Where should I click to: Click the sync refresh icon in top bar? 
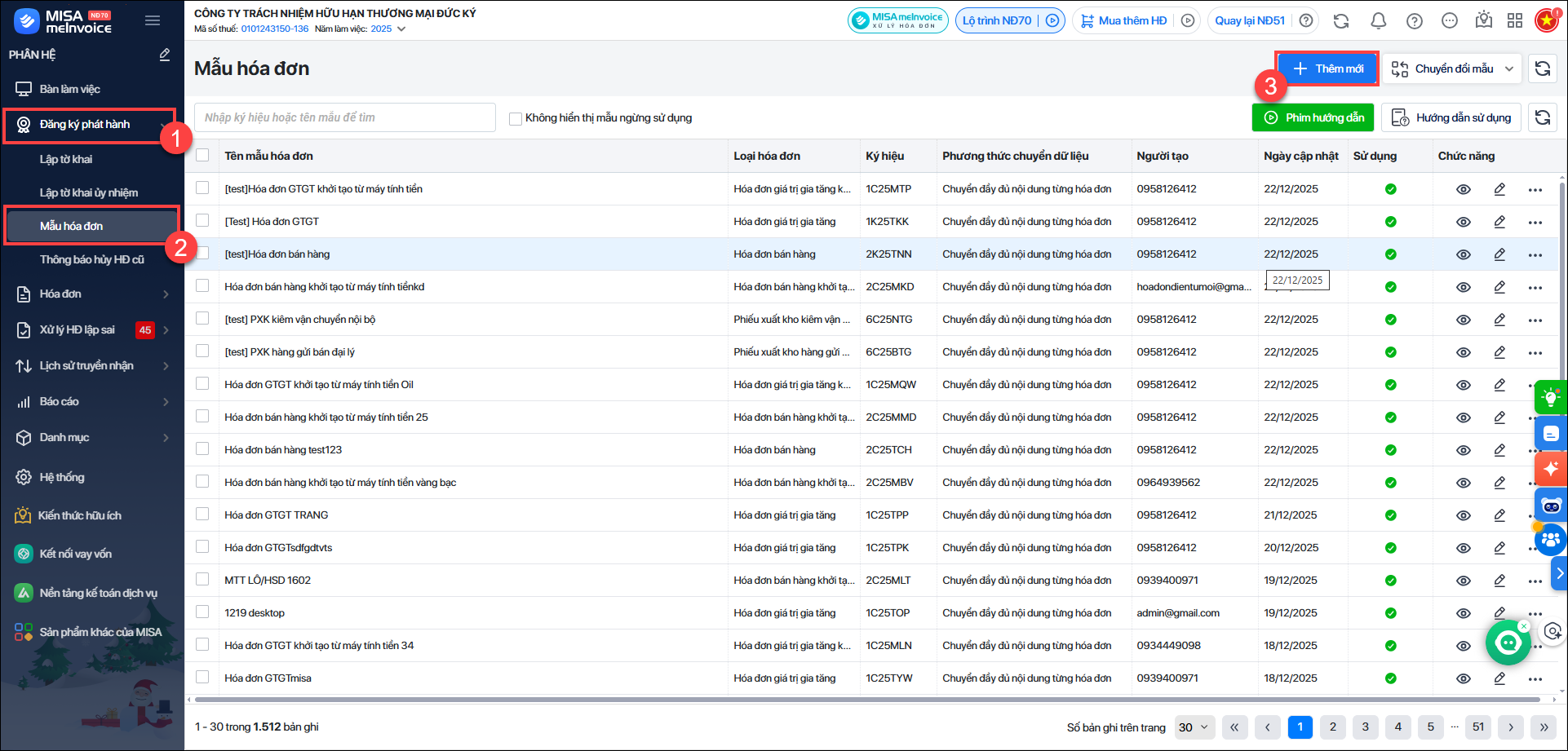click(1341, 21)
